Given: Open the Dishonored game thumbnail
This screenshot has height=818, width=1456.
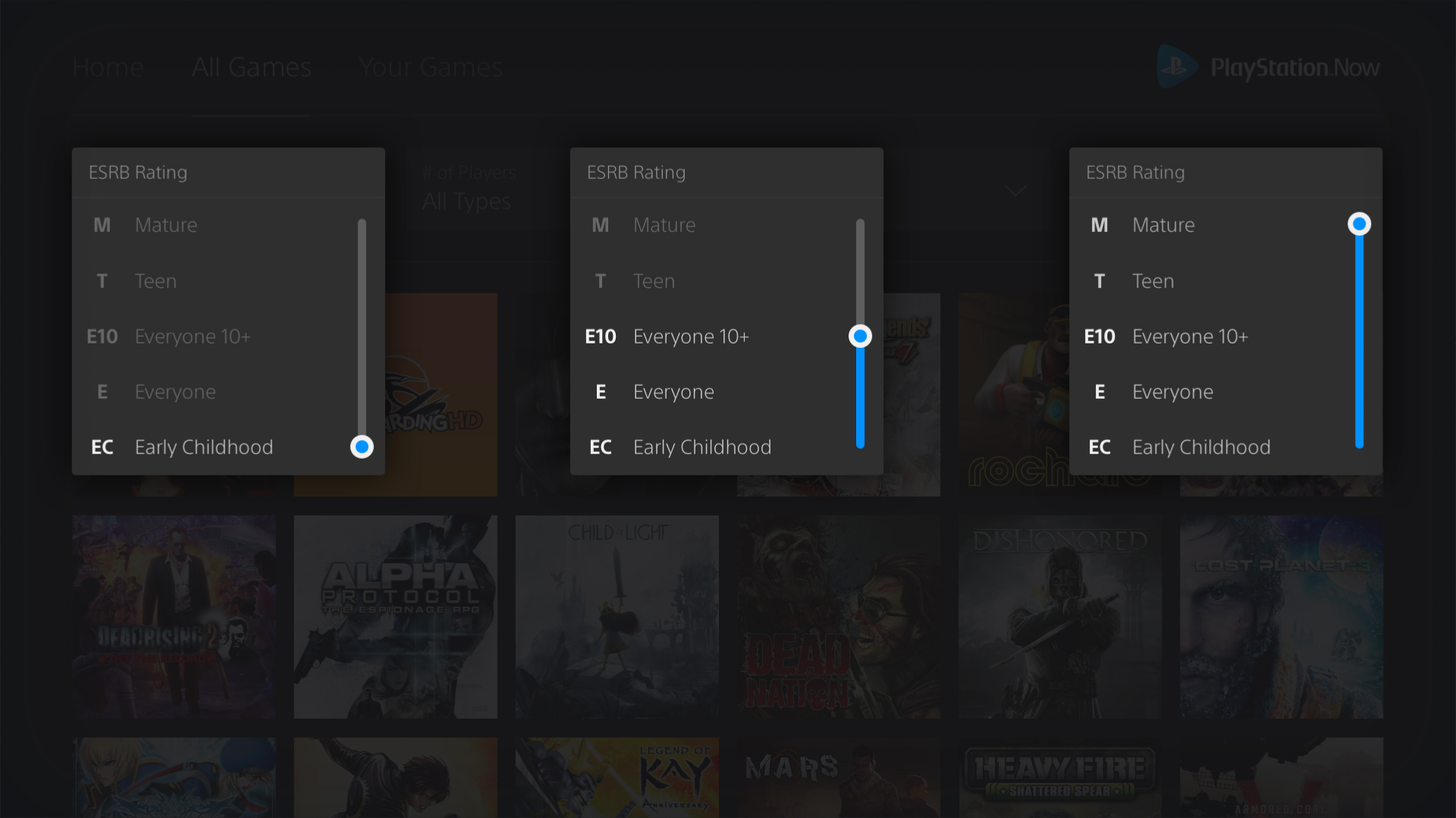Looking at the screenshot, I should pos(1059,617).
